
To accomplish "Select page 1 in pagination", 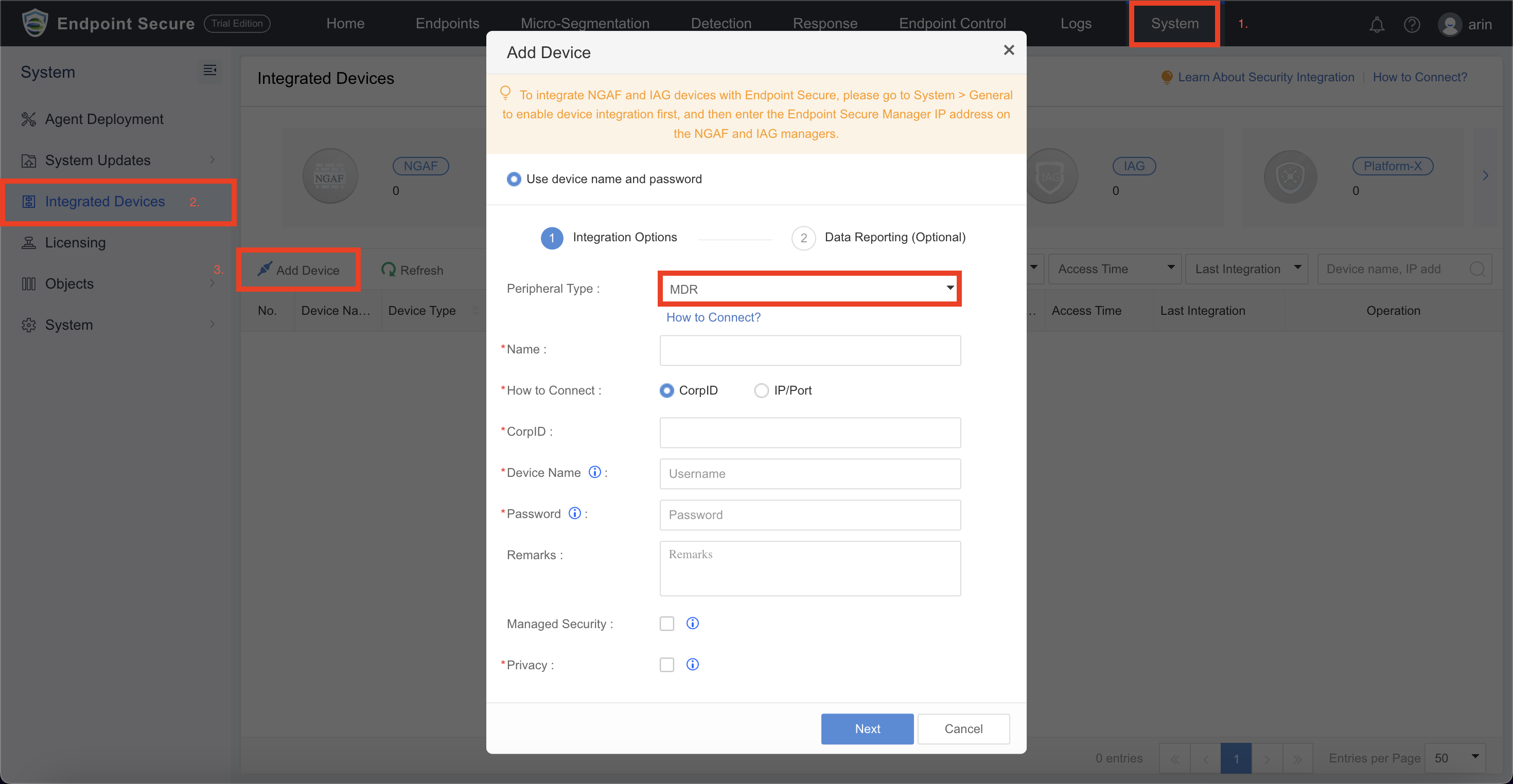I will [1236, 759].
